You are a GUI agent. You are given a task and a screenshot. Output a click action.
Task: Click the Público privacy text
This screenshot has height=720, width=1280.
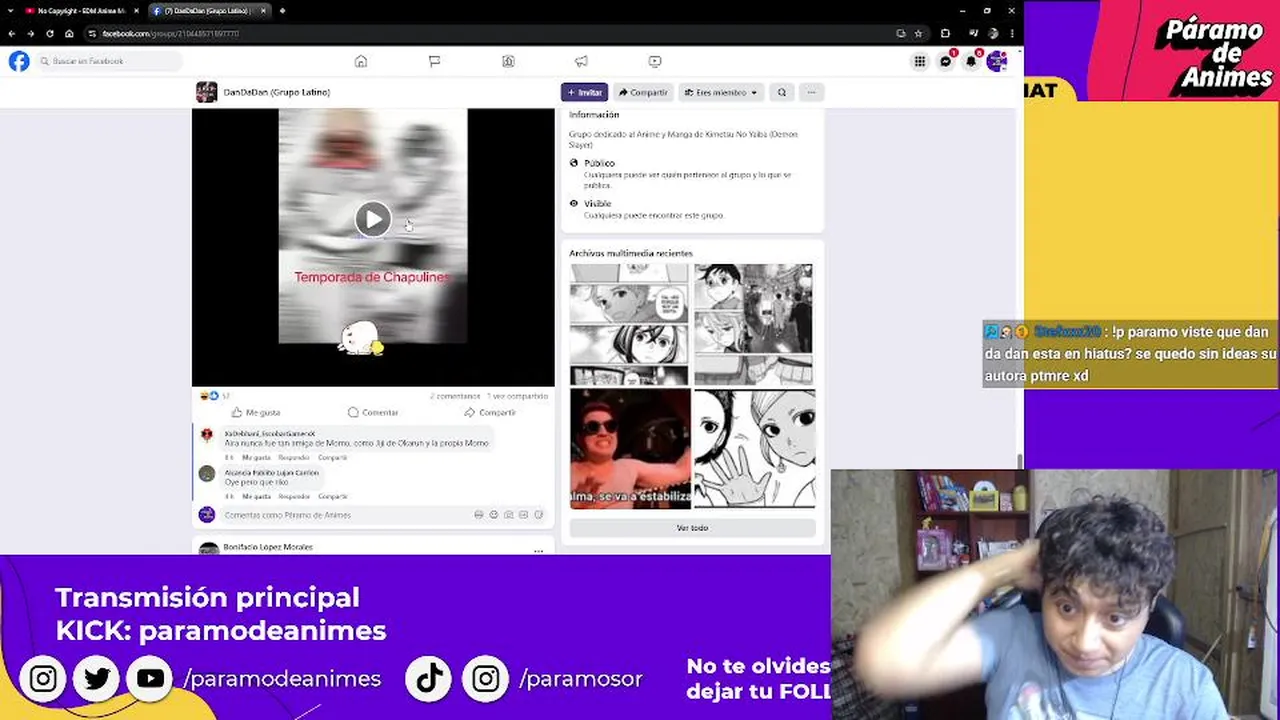pyautogui.click(x=599, y=163)
